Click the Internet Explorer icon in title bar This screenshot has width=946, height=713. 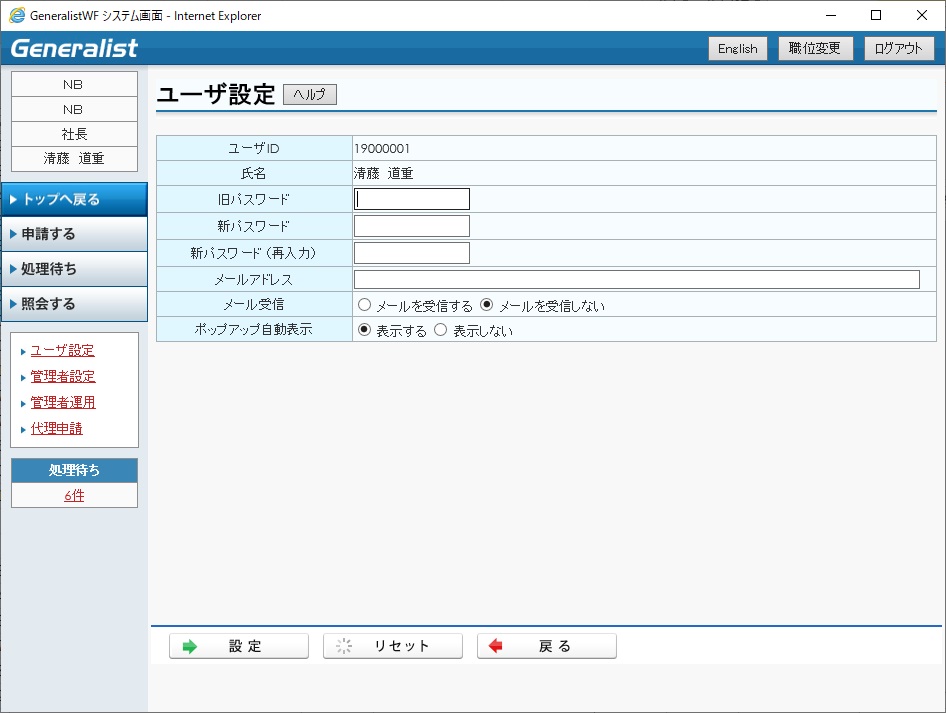(x=17, y=15)
